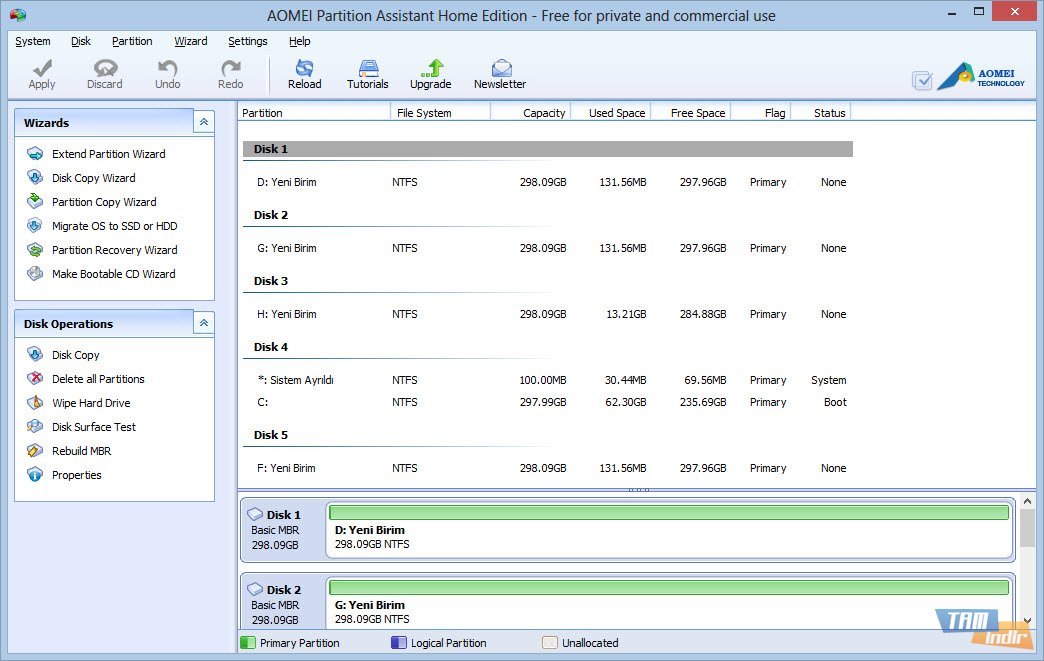Click the Make Bootable CD Wizard icon
The height and width of the screenshot is (661, 1044).
[35, 274]
